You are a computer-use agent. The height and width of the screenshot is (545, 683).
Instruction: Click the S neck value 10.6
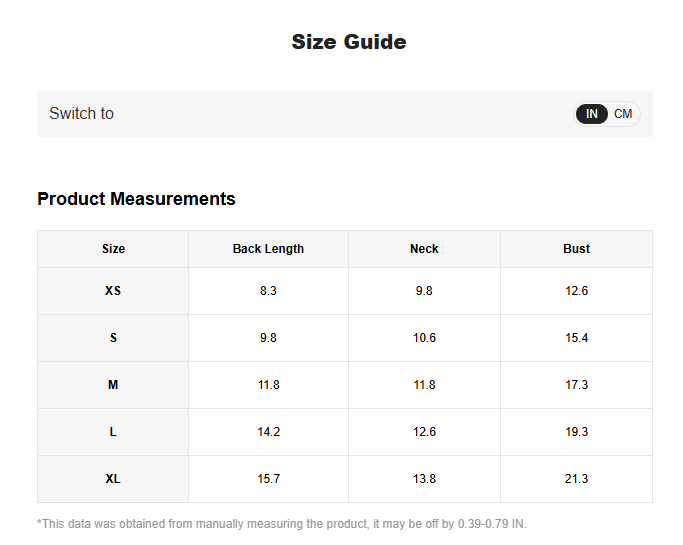pos(424,338)
